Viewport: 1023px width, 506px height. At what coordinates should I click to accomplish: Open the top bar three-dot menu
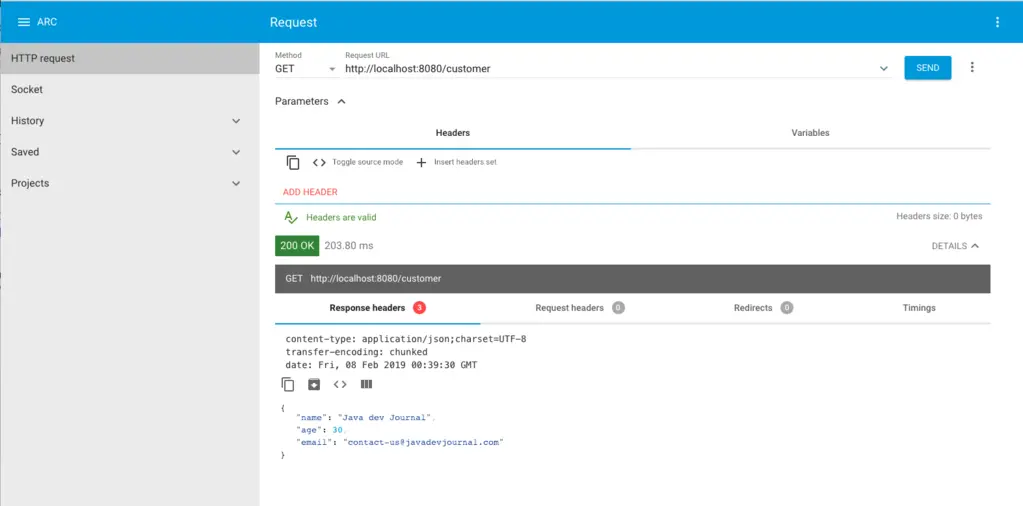click(997, 22)
